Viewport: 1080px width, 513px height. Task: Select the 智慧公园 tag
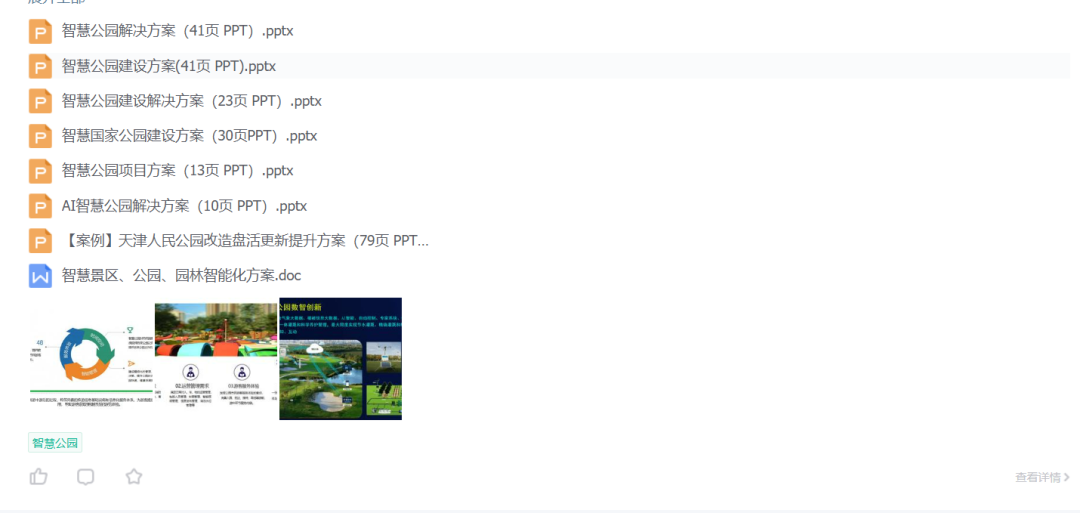click(55, 443)
